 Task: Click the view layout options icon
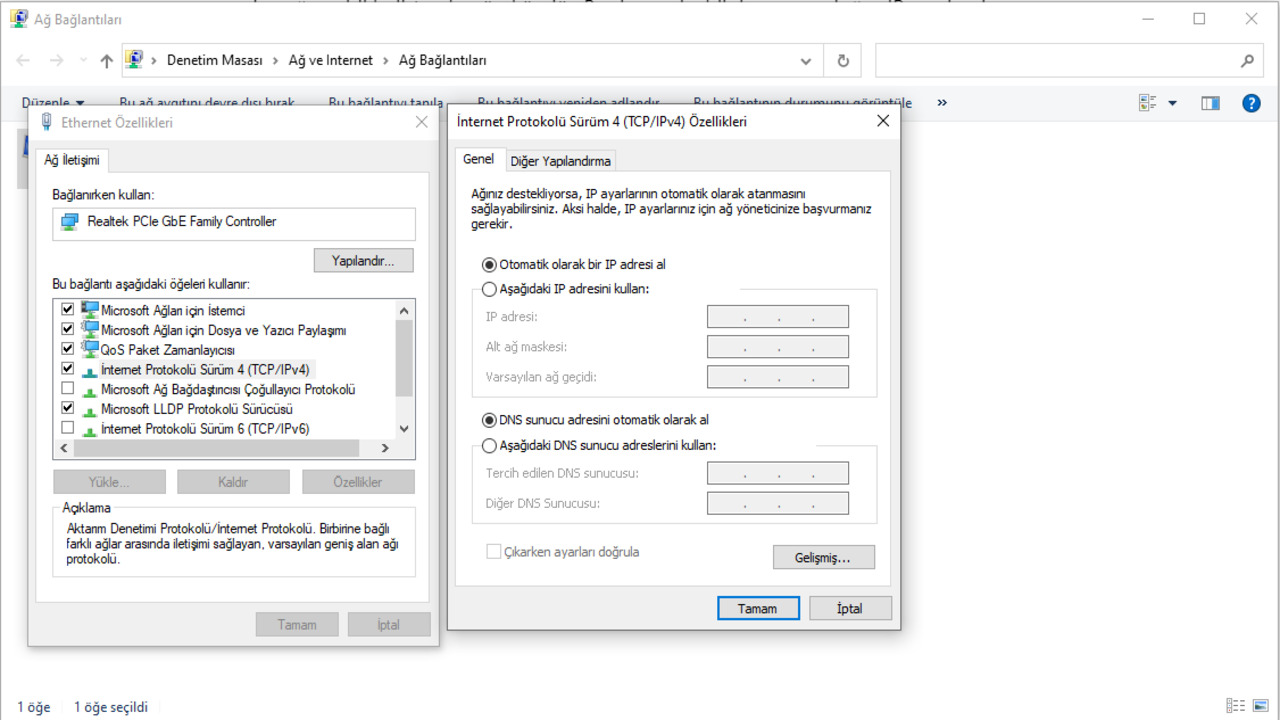pyautogui.click(x=1148, y=103)
